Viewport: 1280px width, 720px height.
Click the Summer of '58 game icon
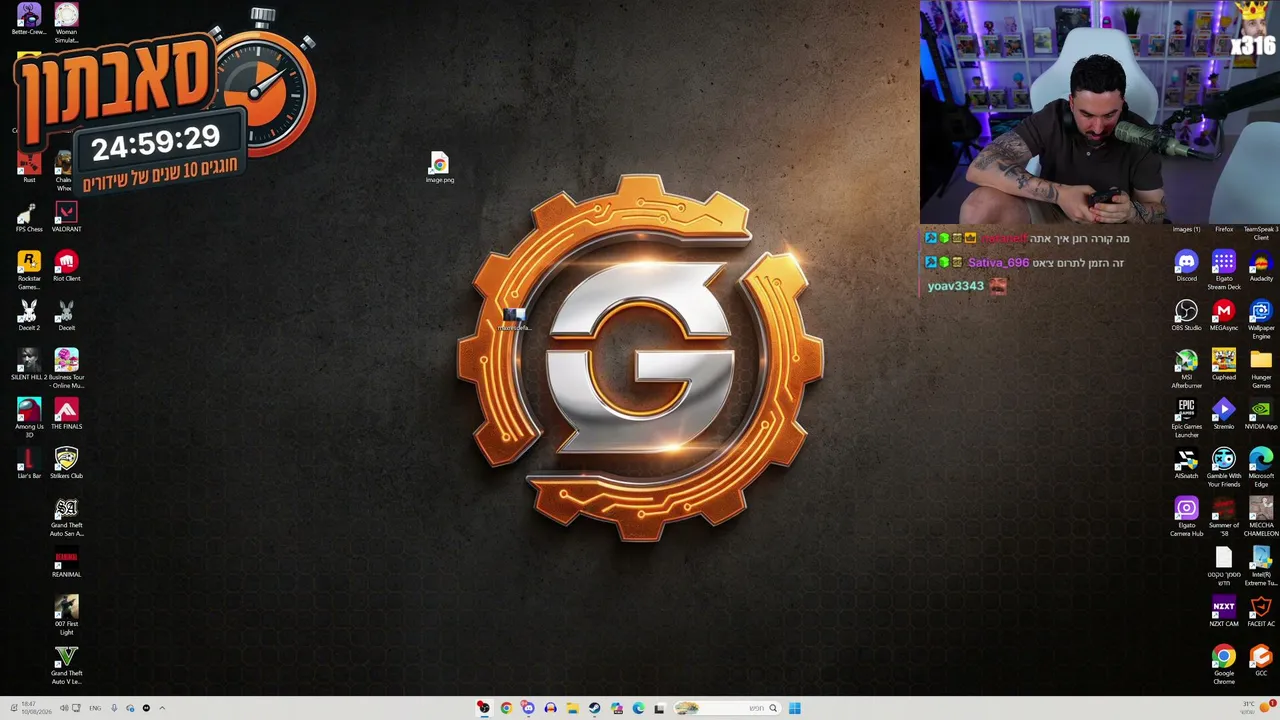coord(1224,516)
